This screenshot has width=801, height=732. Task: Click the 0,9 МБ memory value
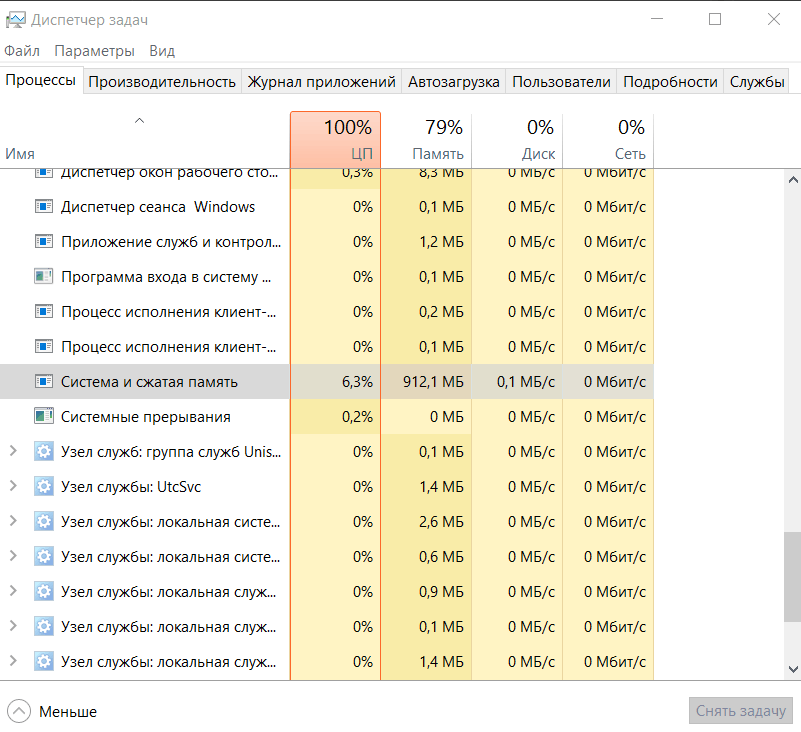441,592
